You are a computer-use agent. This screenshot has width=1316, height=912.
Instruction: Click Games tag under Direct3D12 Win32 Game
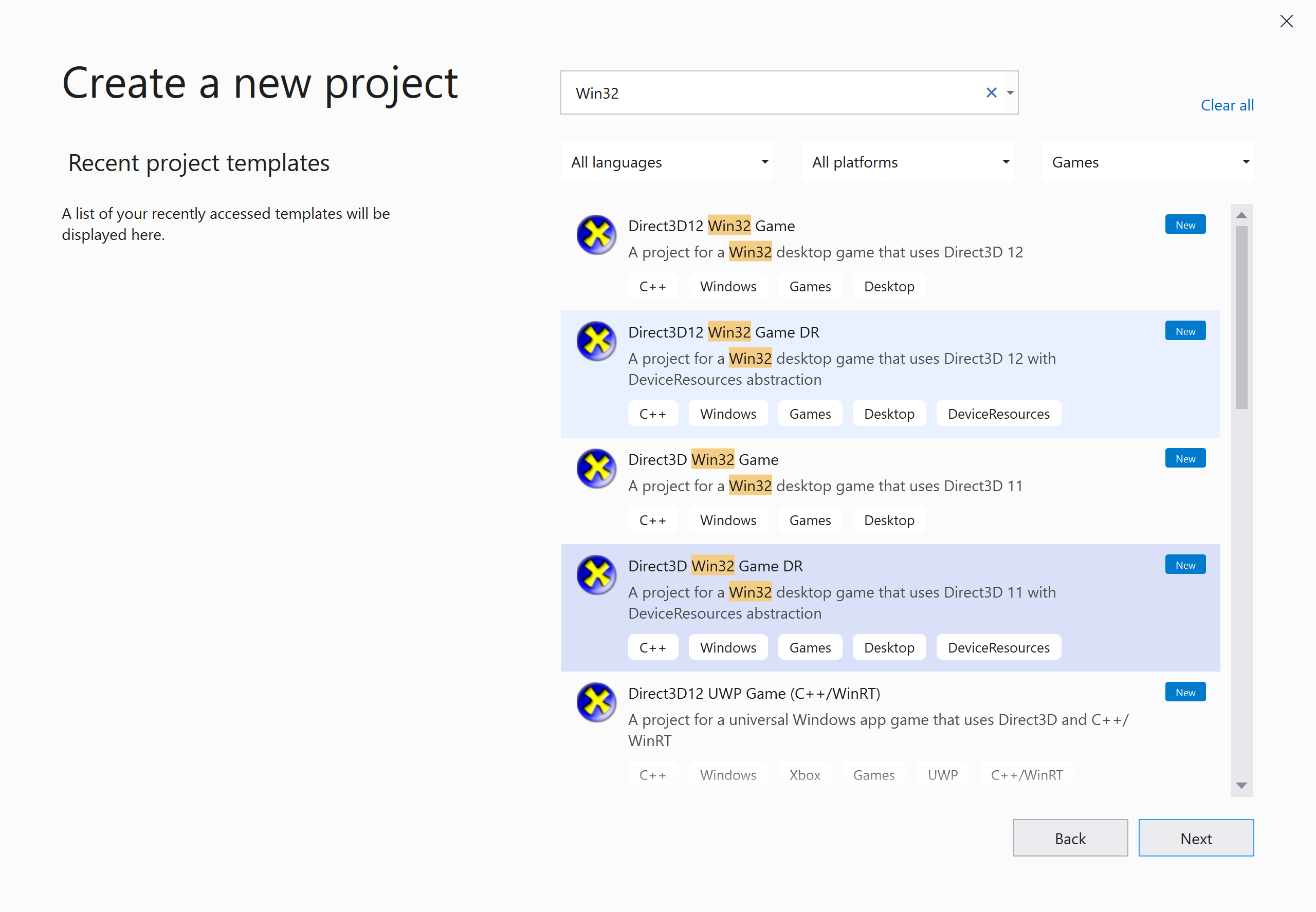810,286
